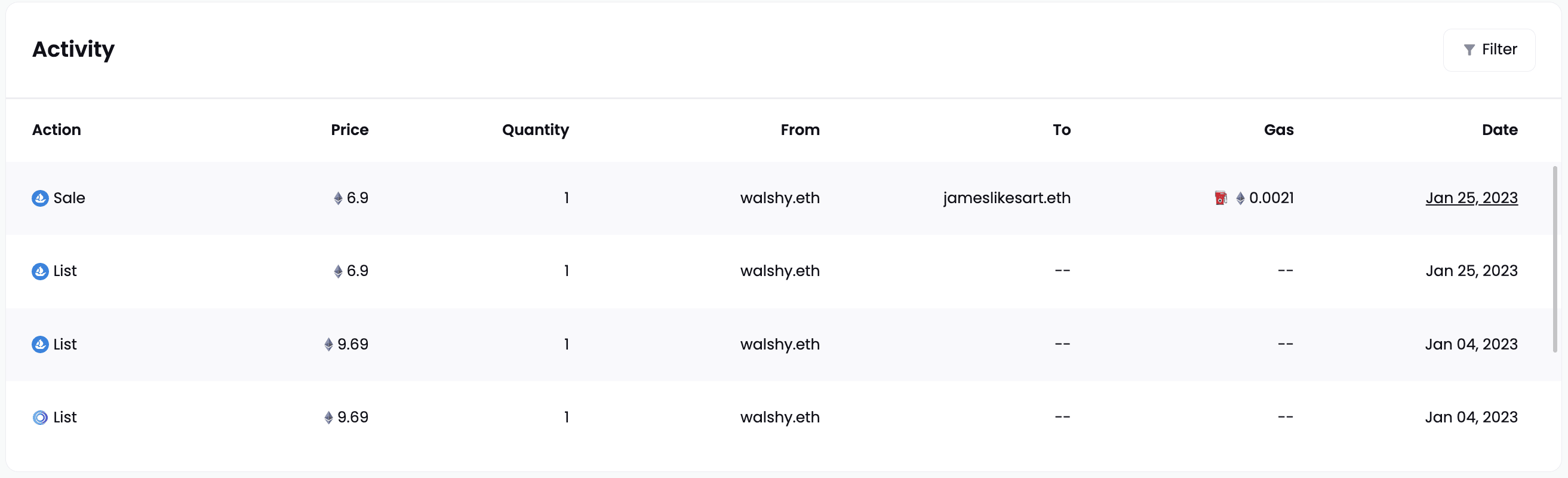Click the Quantity column header

pos(535,130)
